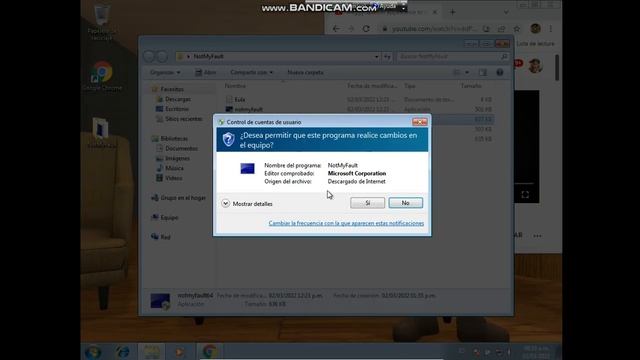Click Abrir in the Explorer toolbar
This screenshot has height=360, width=640.
206,72
